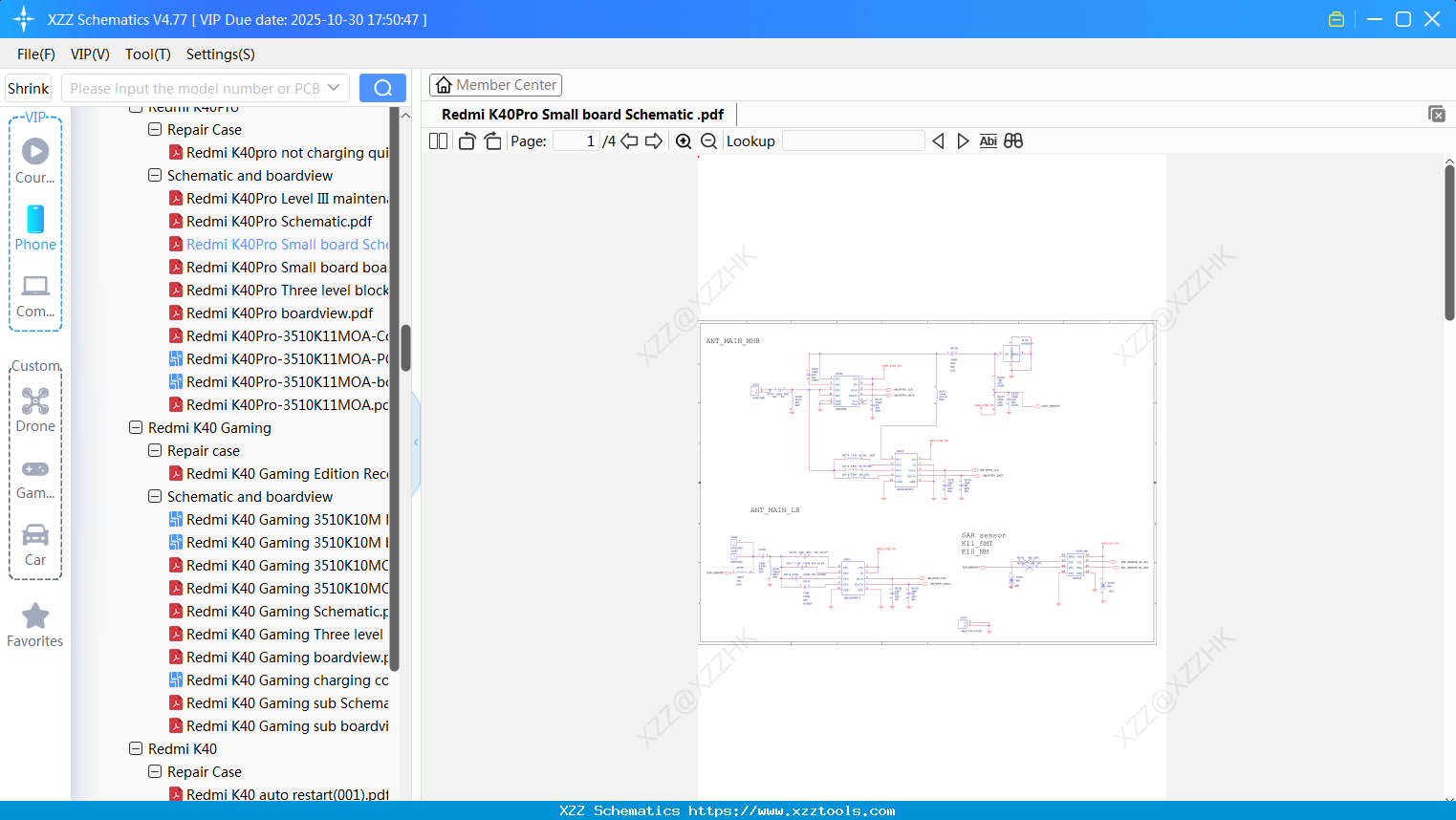Viewport: 1456px width, 820px height.
Task: Open Redmi K40 auto restart(001).pdf
Action: click(x=279, y=795)
